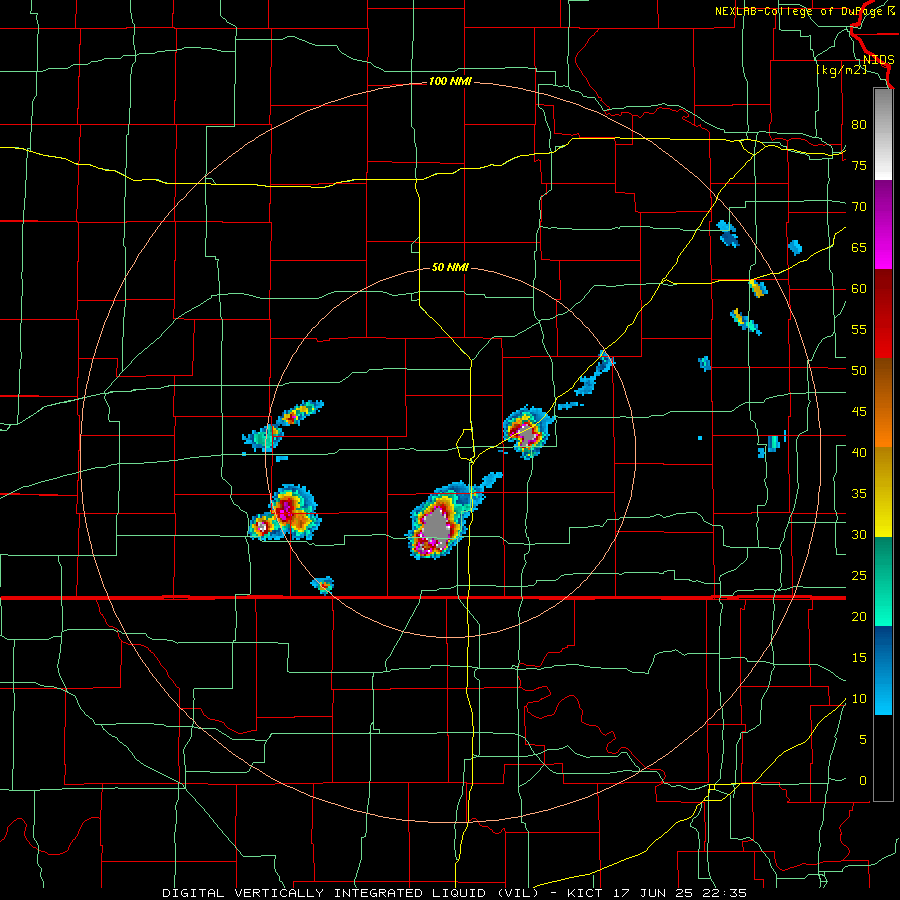This screenshot has height=900, width=900.
Task: Click the legend value 0 at scale bottom
Action: click(x=863, y=781)
